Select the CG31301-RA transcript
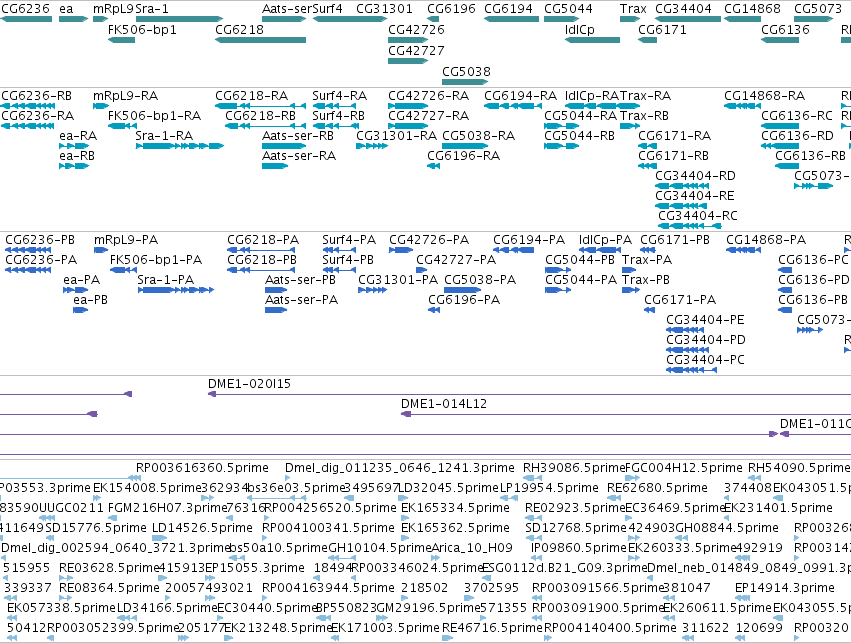Screen dimensions: 851x643 point(372,146)
